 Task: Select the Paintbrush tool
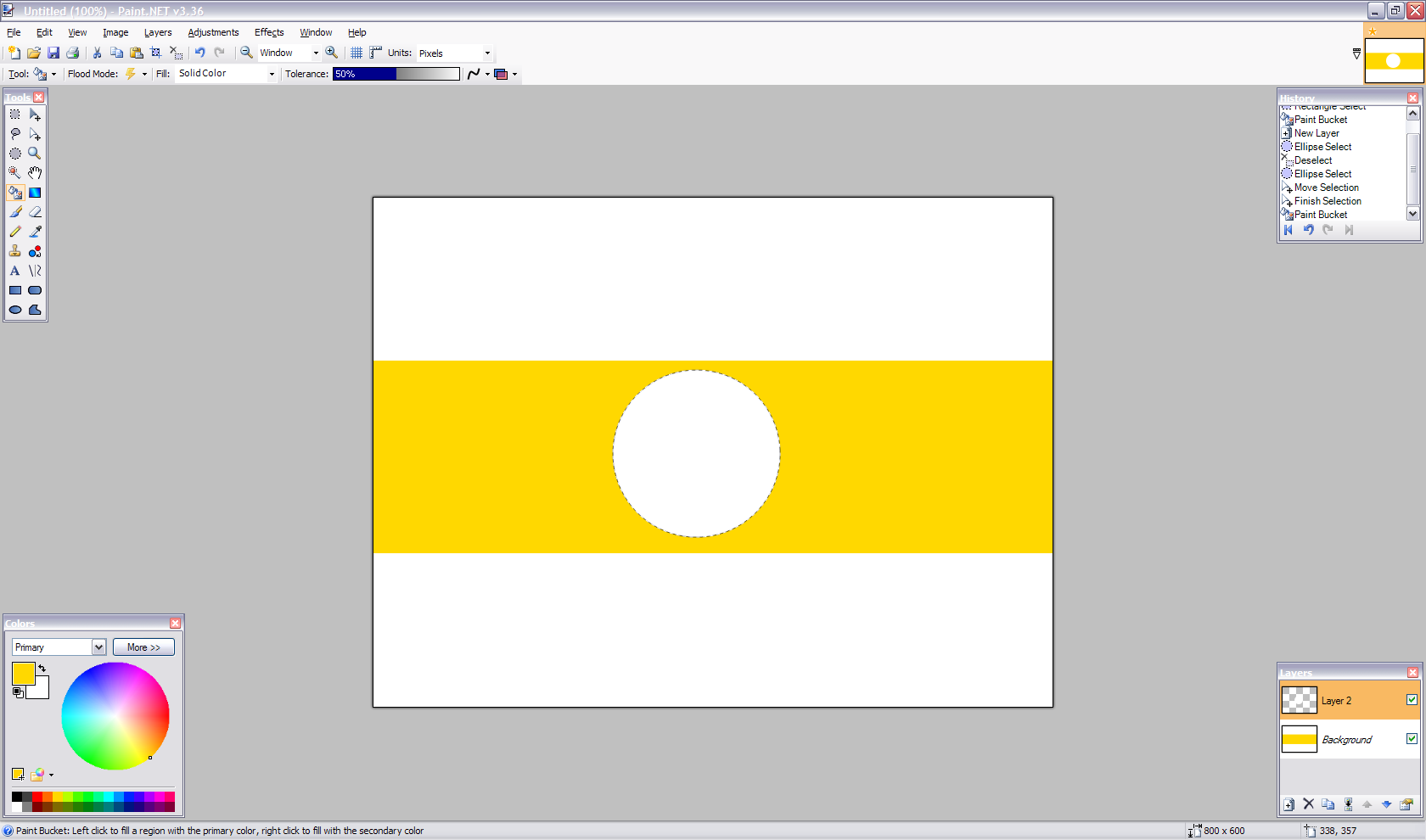point(15,212)
